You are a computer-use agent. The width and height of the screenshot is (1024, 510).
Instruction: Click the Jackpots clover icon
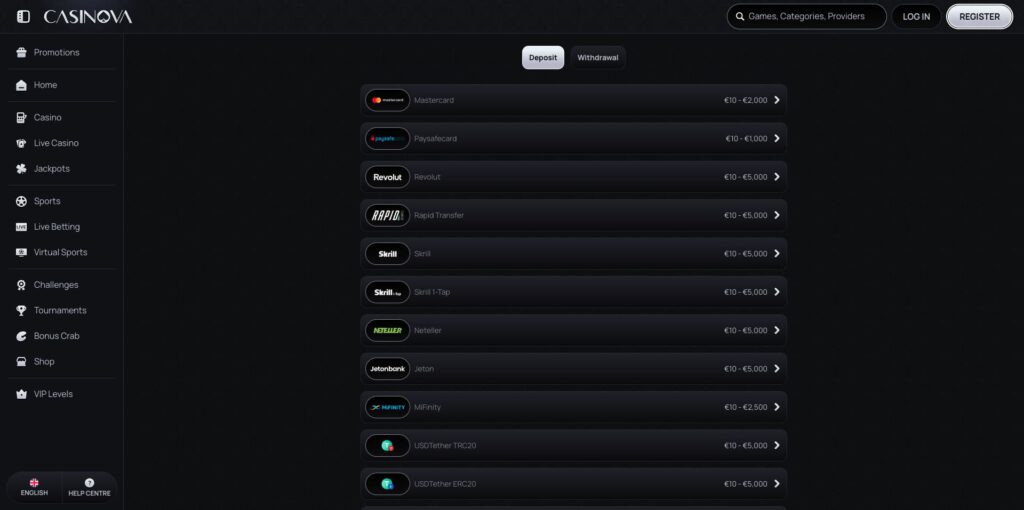point(22,168)
